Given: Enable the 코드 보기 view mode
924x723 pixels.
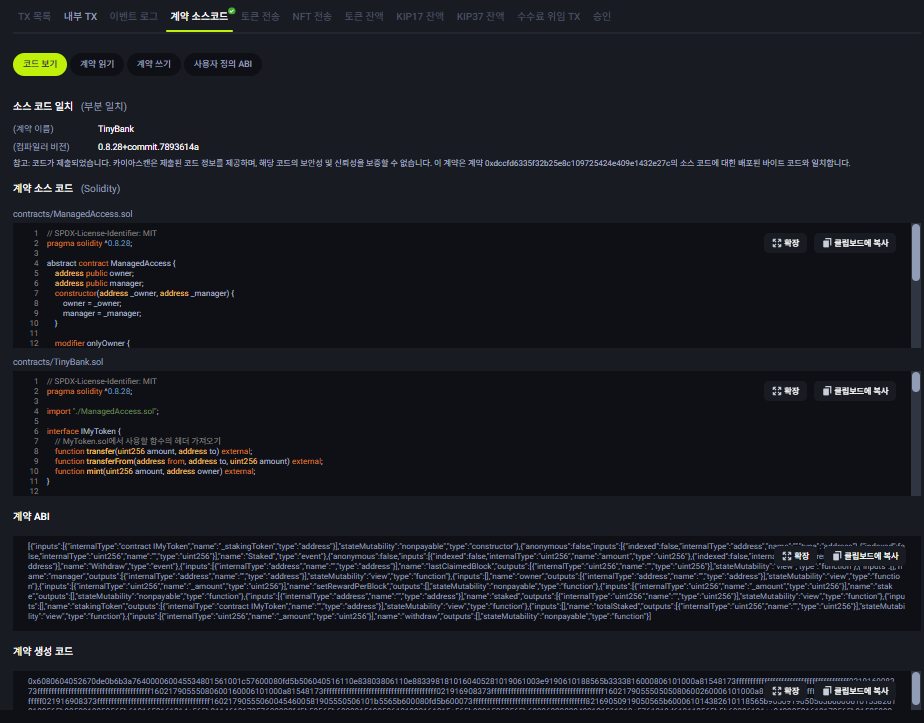Looking at the screenshot, I should pos(40,64).
